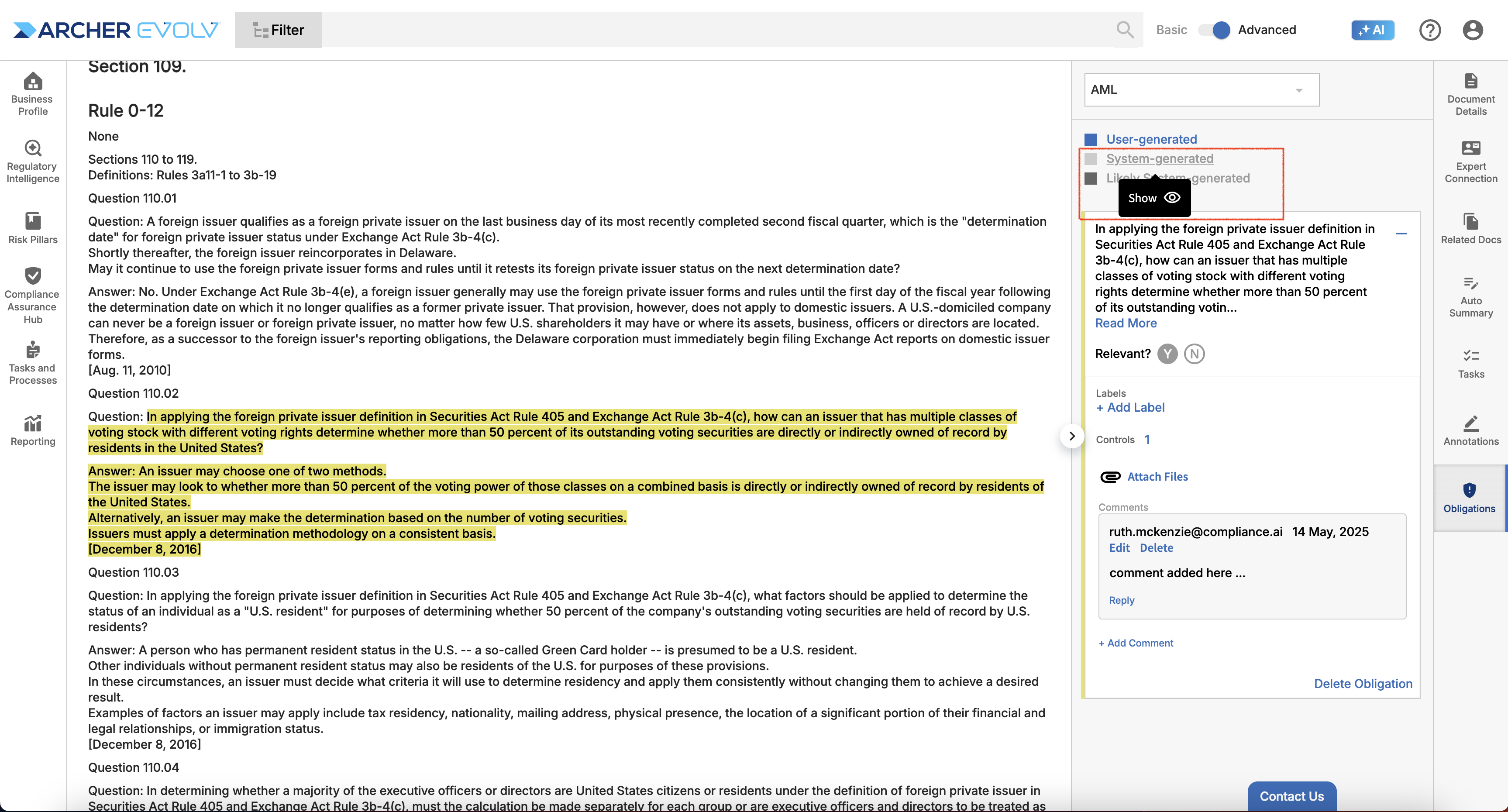The height and width of the screenshot is (812, 1508).
Task: Mark obligation relevant with Y
Action: 1167,354
